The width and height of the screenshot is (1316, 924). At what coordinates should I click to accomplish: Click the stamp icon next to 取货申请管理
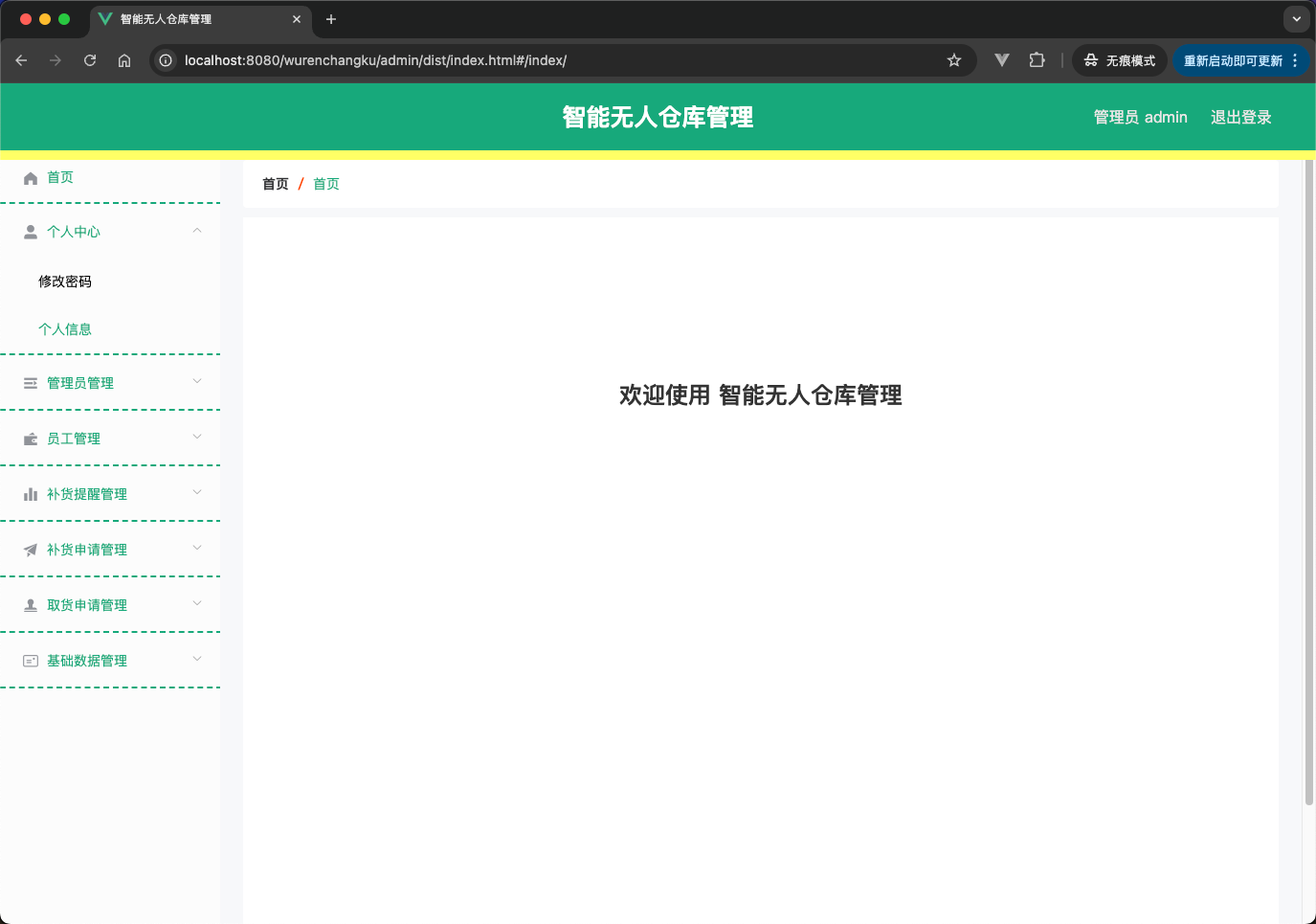pos(31,605)
